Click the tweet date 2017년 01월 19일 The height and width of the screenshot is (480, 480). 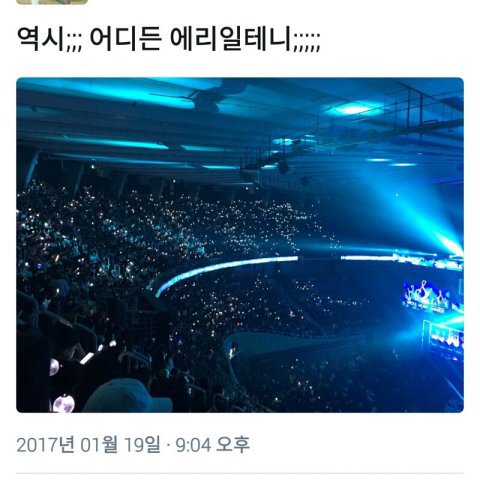pyautogui.click(x=88, y=445)
